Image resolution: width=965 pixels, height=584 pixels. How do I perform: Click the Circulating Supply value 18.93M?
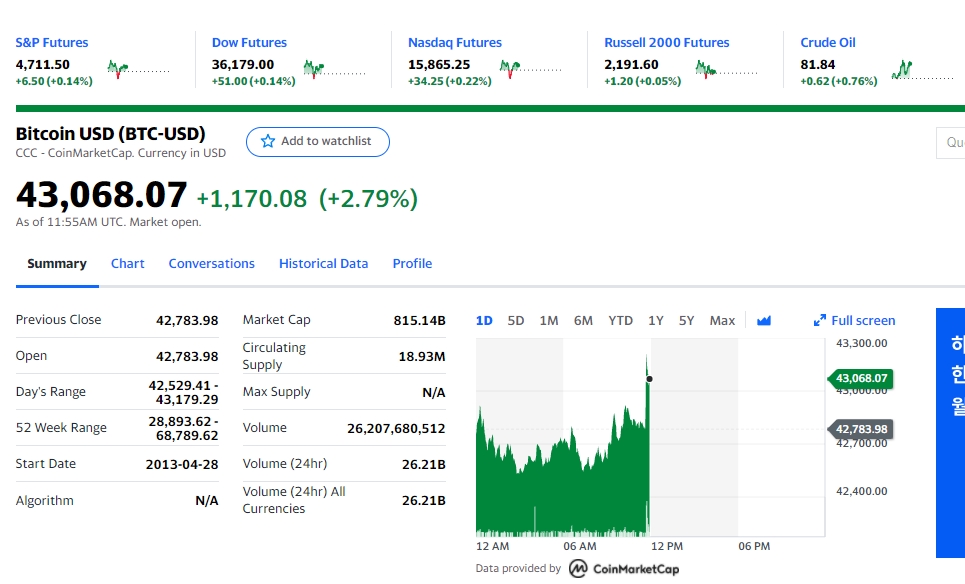tap(422, 356)
